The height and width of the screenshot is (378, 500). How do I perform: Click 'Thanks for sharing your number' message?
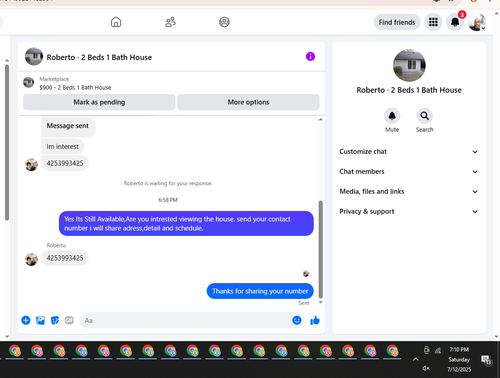[260, 291]
